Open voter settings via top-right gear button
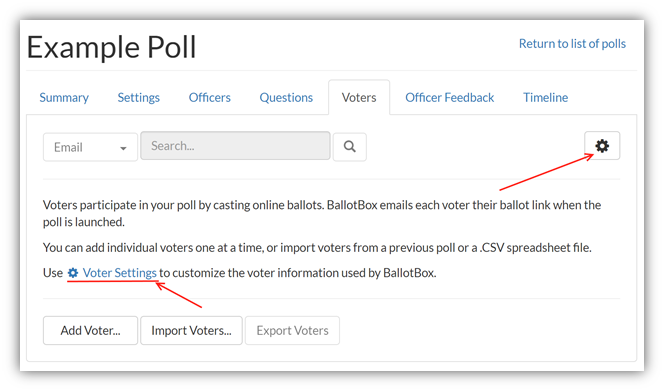The height and width of the screenshot is (391, 664). pyautogui.click(x=602, y=146)
